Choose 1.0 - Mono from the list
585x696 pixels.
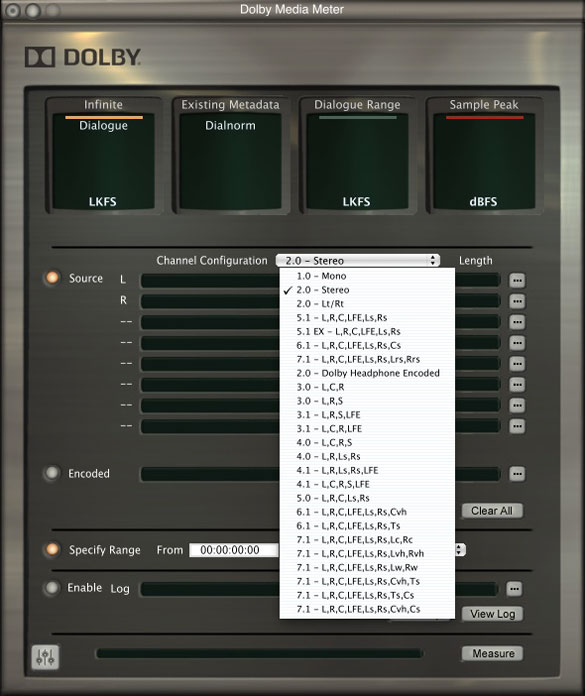pos(367,276)
